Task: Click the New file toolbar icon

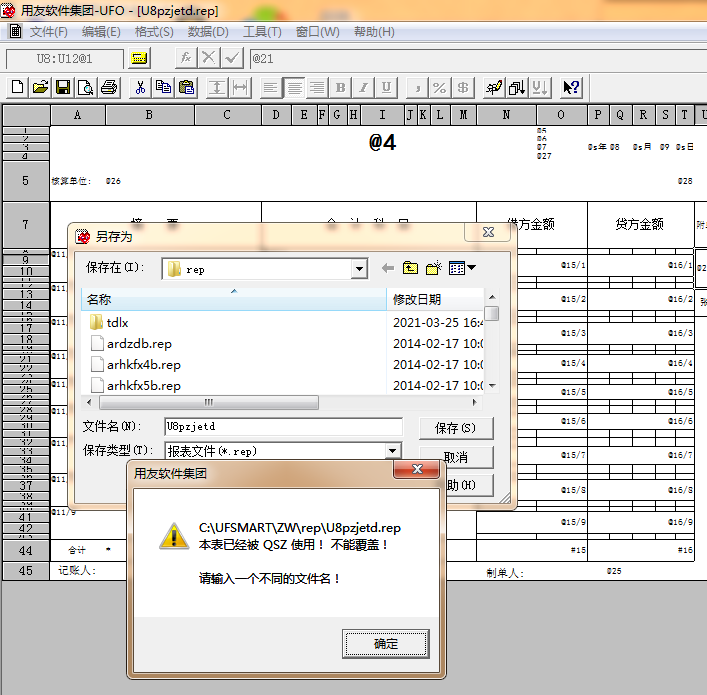Action: (18, 87)
